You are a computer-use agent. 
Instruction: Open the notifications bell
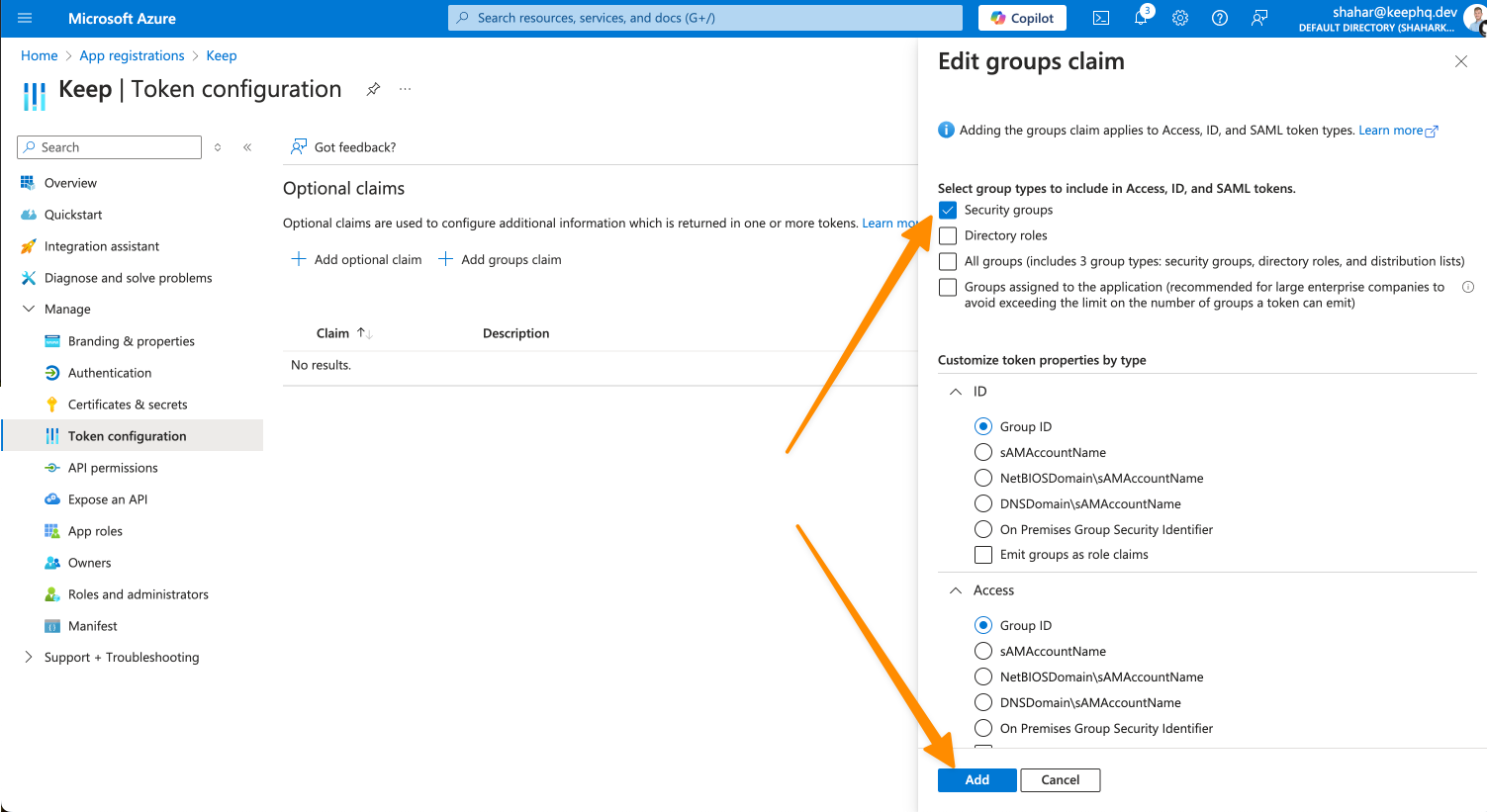tap(1142, 18)
